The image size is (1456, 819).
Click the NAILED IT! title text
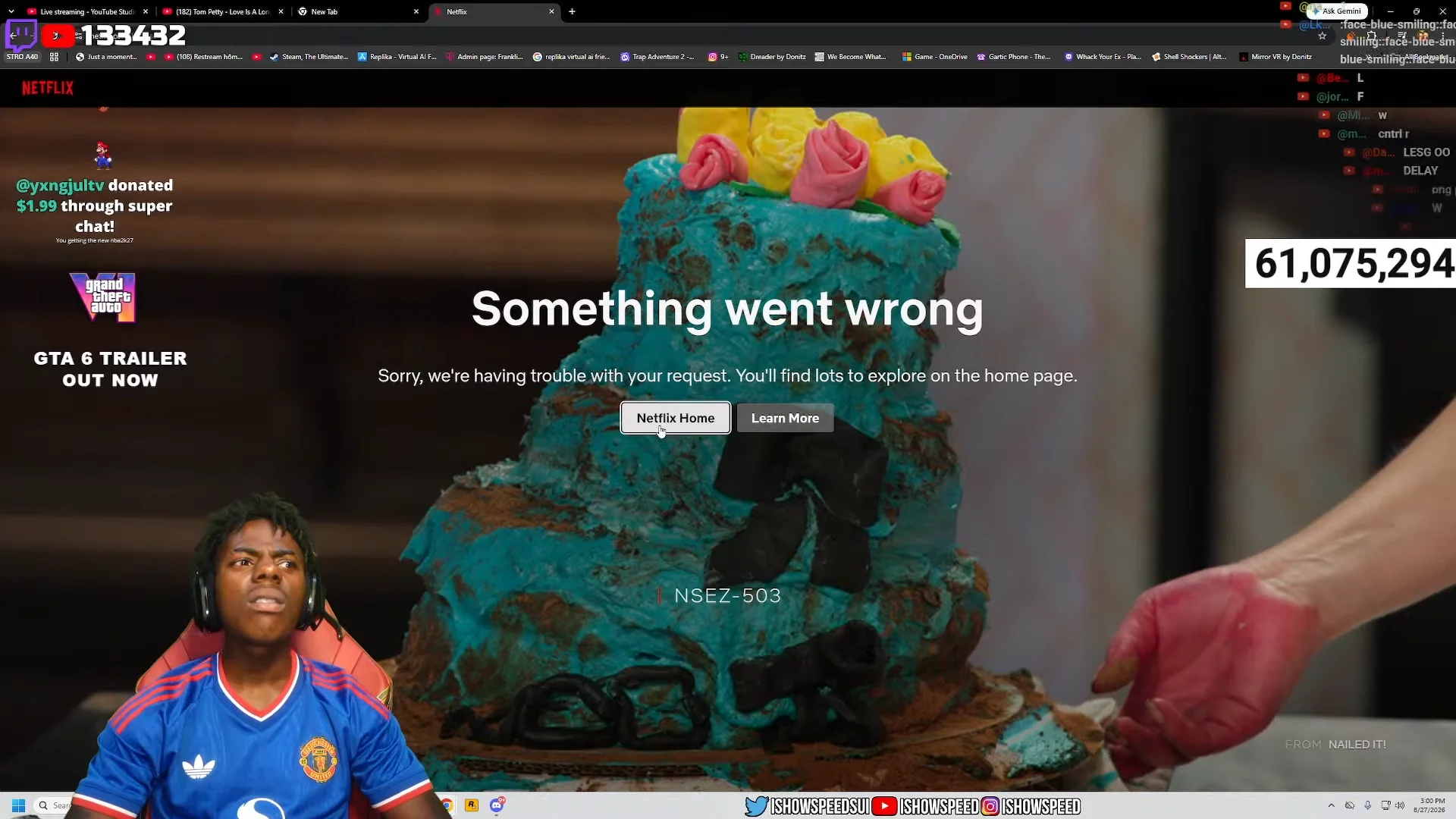coord(1357,745)
